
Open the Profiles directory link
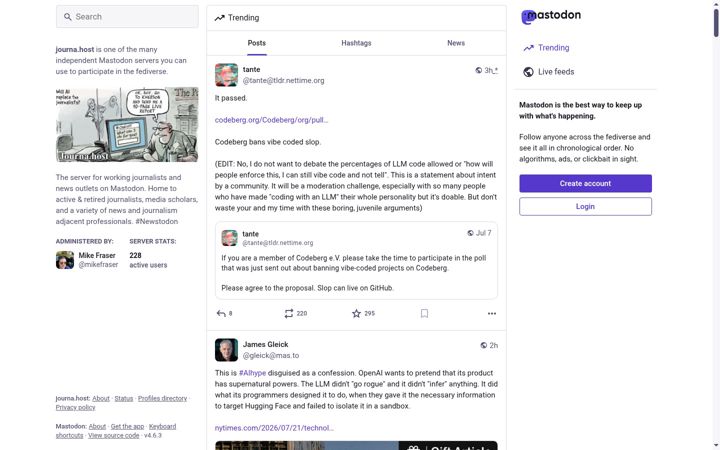(163, 399)
